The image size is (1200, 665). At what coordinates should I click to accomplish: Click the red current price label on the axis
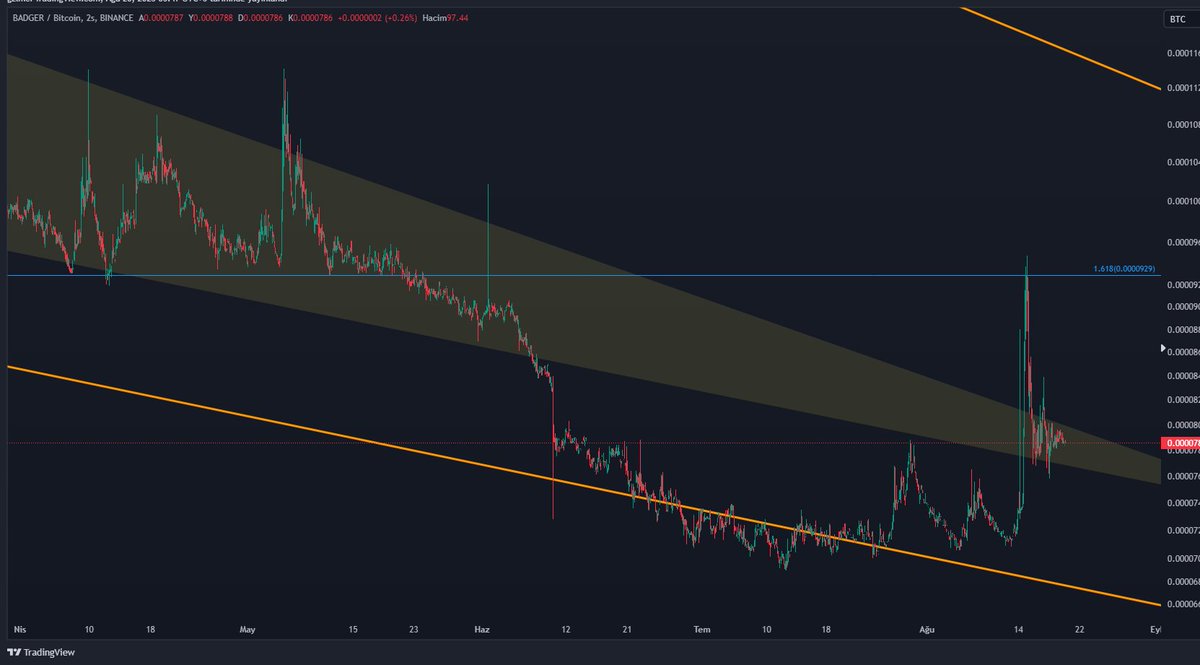click(1181, 443)
